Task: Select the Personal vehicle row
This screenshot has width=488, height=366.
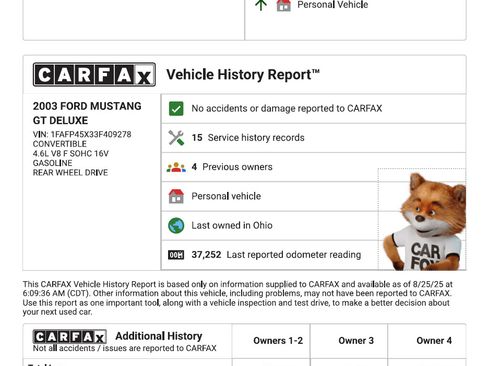Action: [313, 196]
